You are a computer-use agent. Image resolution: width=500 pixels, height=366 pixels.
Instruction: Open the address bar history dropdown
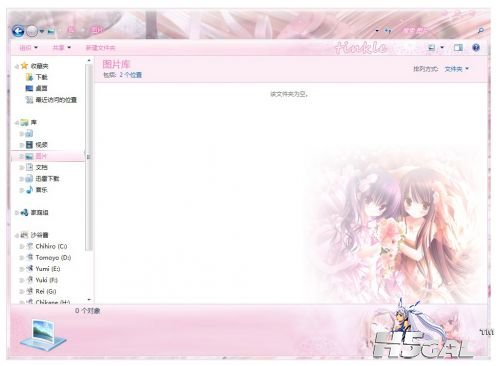(377, 31)
